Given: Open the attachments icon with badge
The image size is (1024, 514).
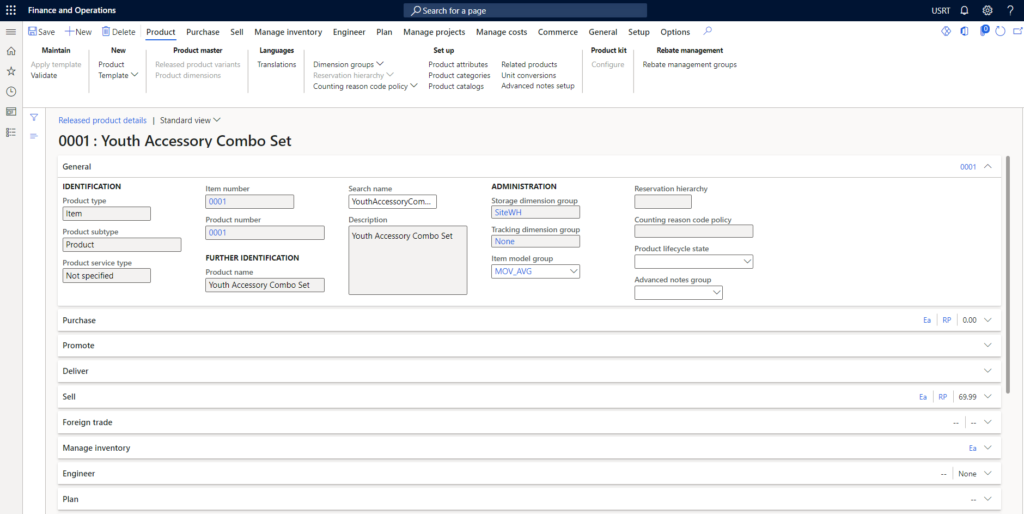Looking at the screenshot, I should [984, 30].
